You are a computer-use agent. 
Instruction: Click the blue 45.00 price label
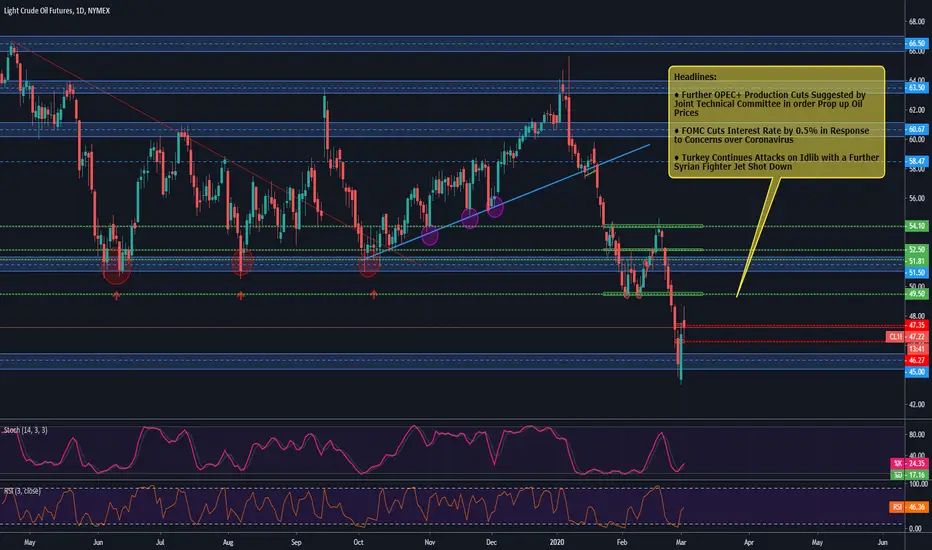coord(916,372)
